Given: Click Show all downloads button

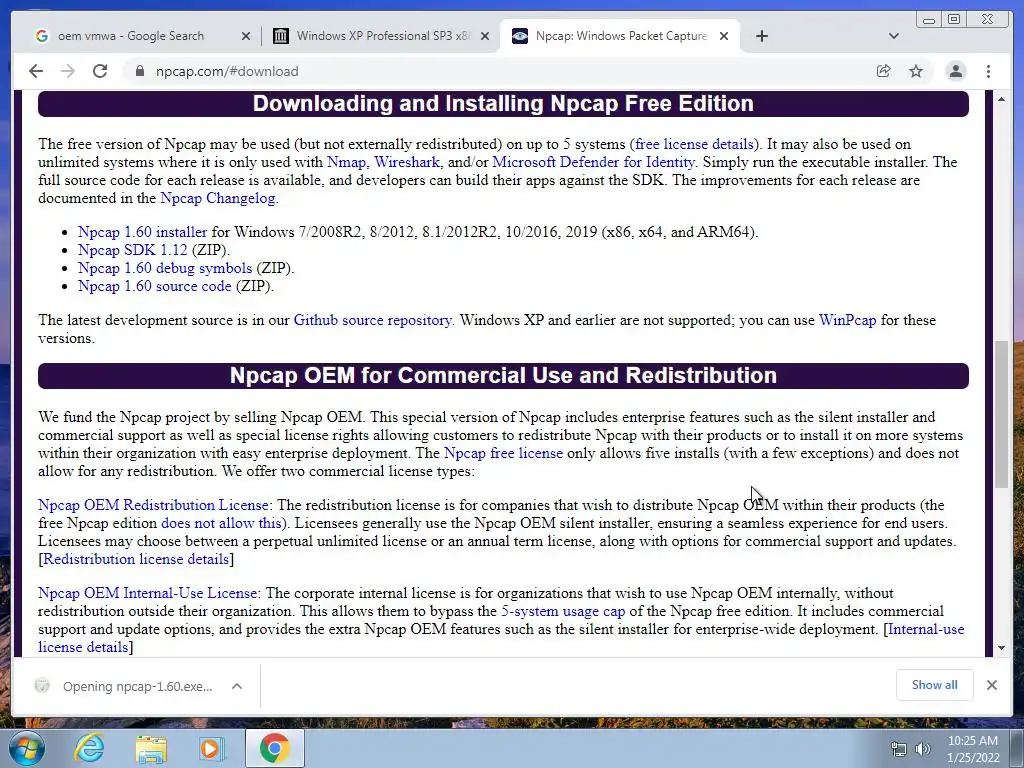Looking at the screenshot, I should (935, 685).
